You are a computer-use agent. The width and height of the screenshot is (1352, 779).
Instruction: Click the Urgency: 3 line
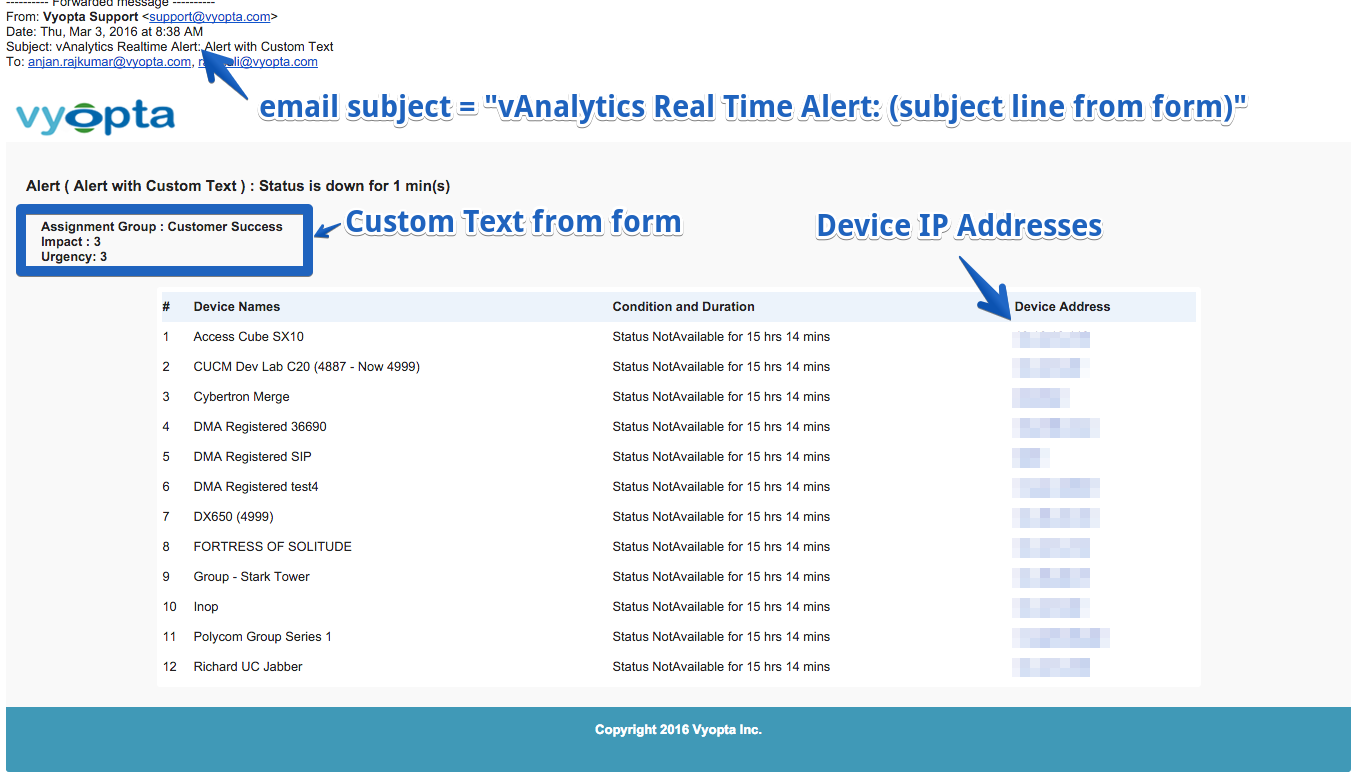[x=74, y=257]
